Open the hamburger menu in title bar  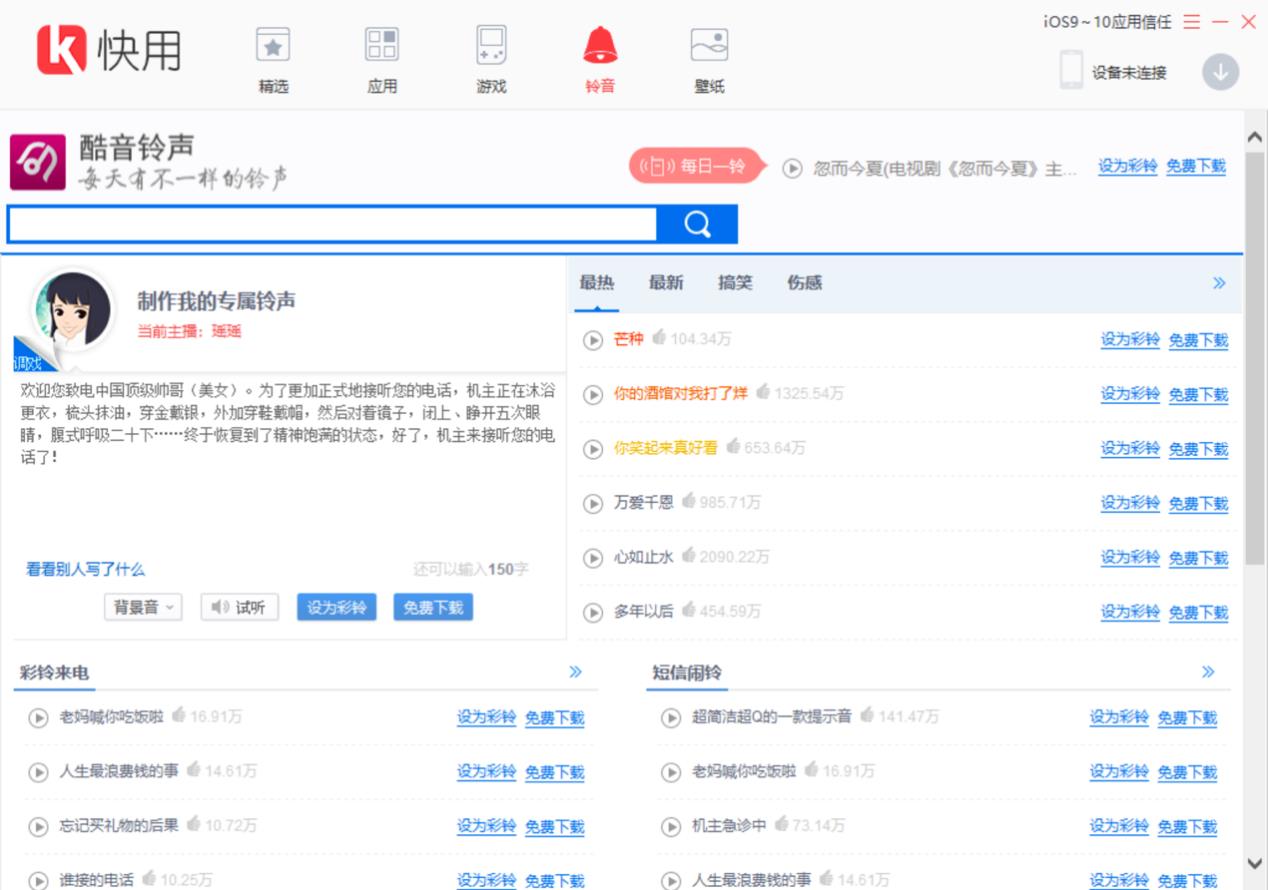(x=1191, y=22)
